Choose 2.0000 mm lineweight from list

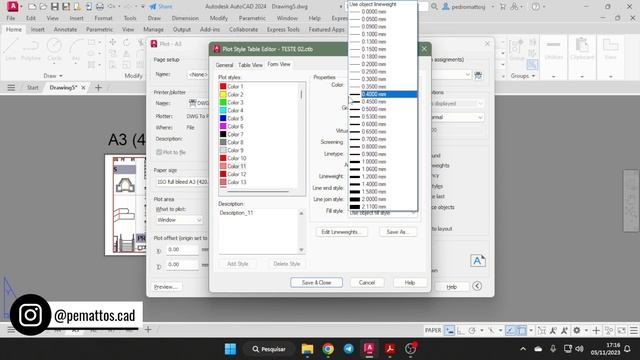[382, 199]
